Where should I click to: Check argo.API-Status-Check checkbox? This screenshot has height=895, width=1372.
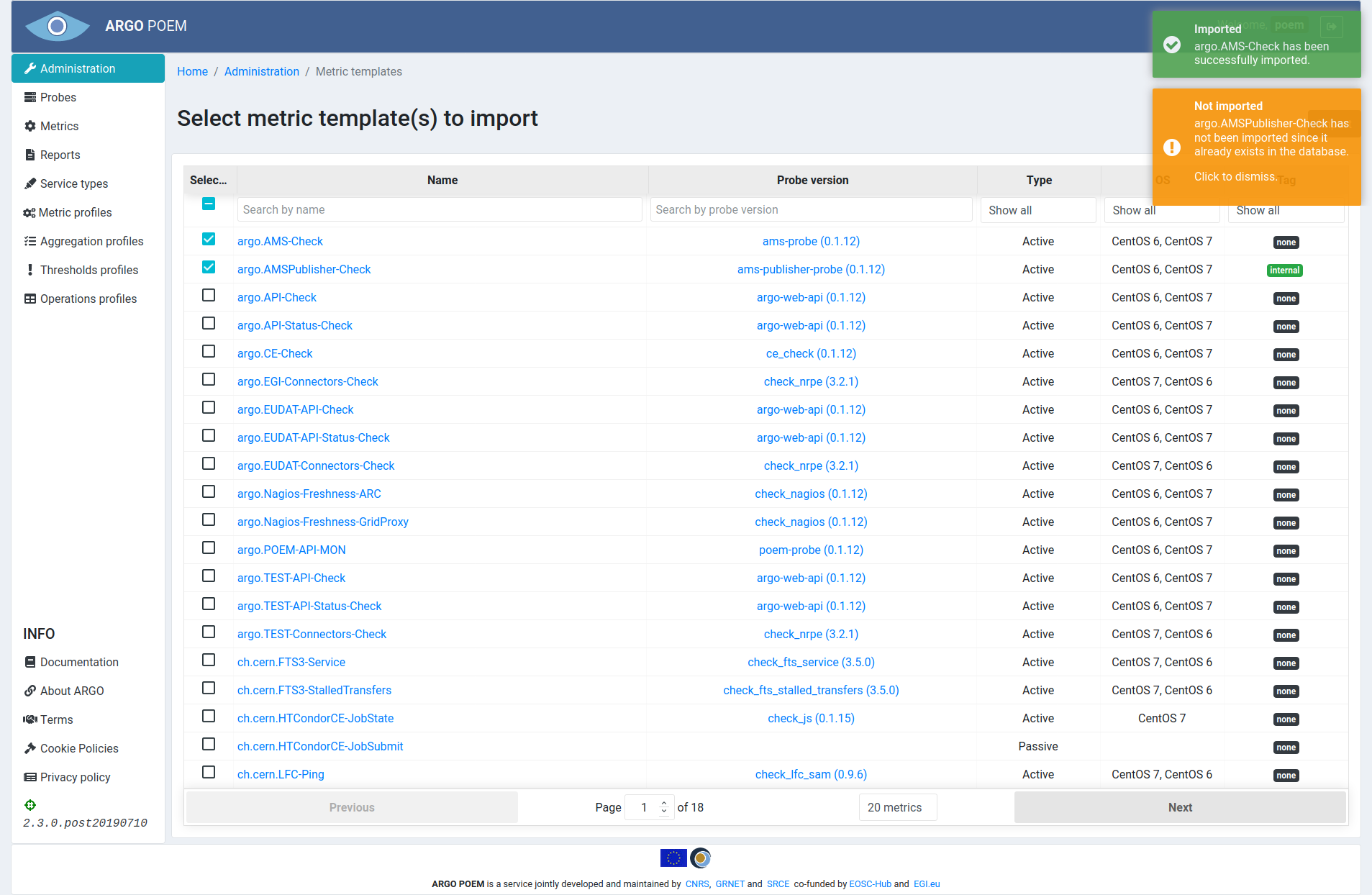point(209,323)
